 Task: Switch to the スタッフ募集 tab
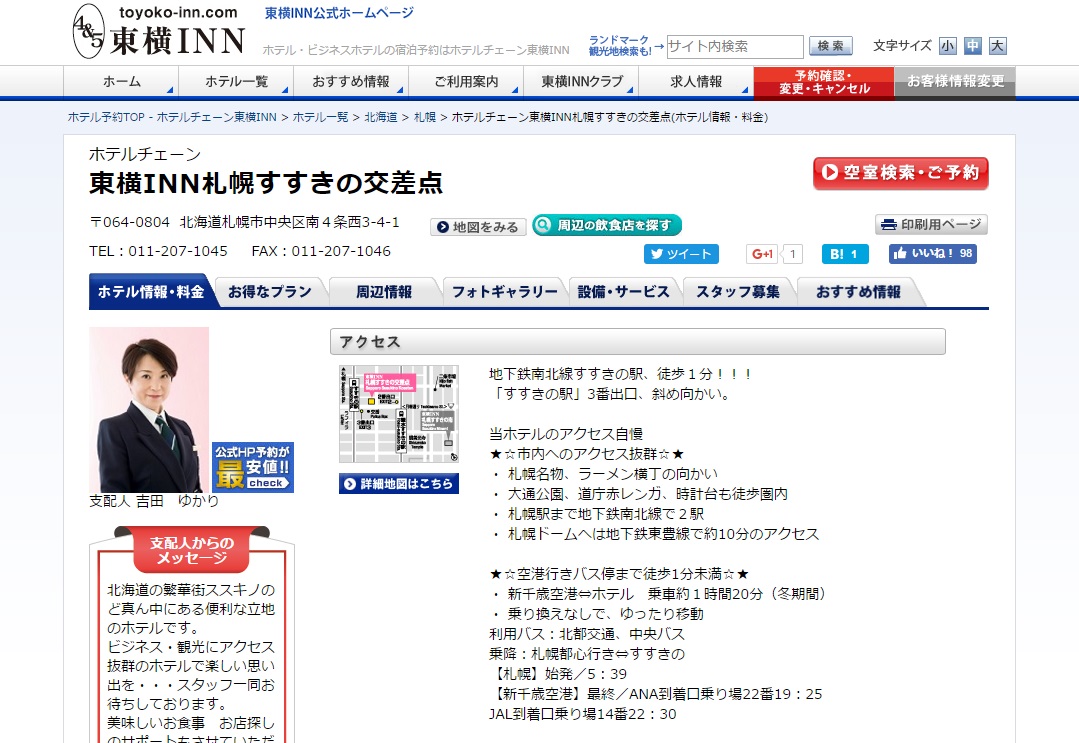click(x=738, y=292)
